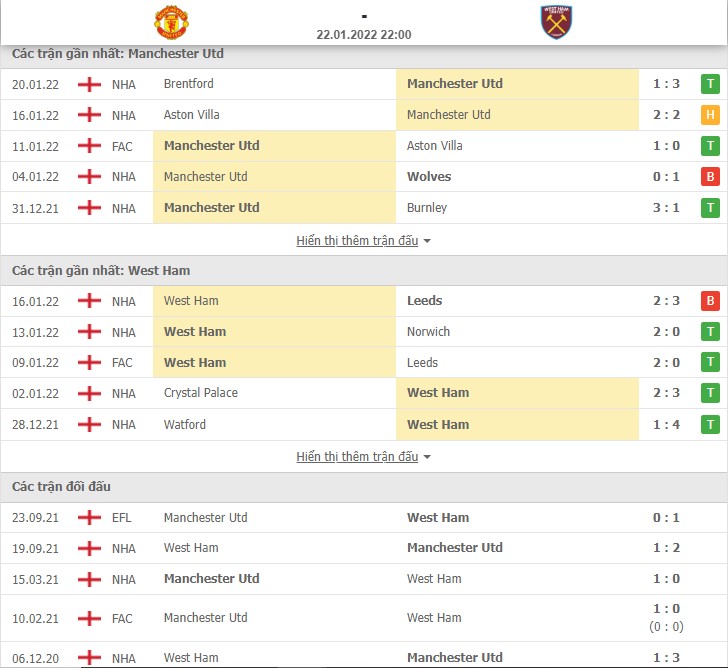The image size is (728, 668).
Task: Expand more West Ham matches arrow
Action: click(427, 457)
